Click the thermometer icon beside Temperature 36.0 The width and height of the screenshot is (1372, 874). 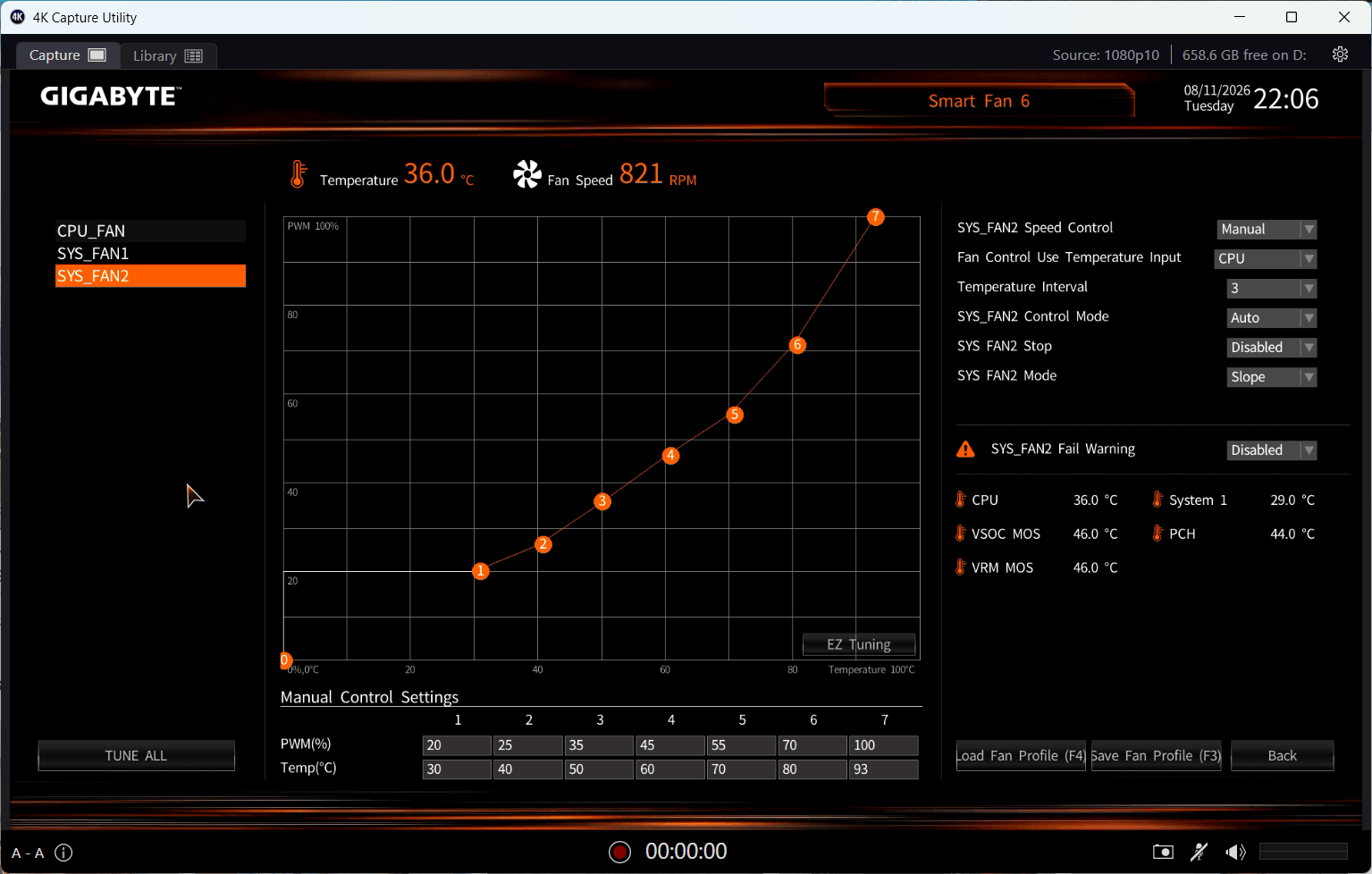pyautogui.click(x=298, y=173)
